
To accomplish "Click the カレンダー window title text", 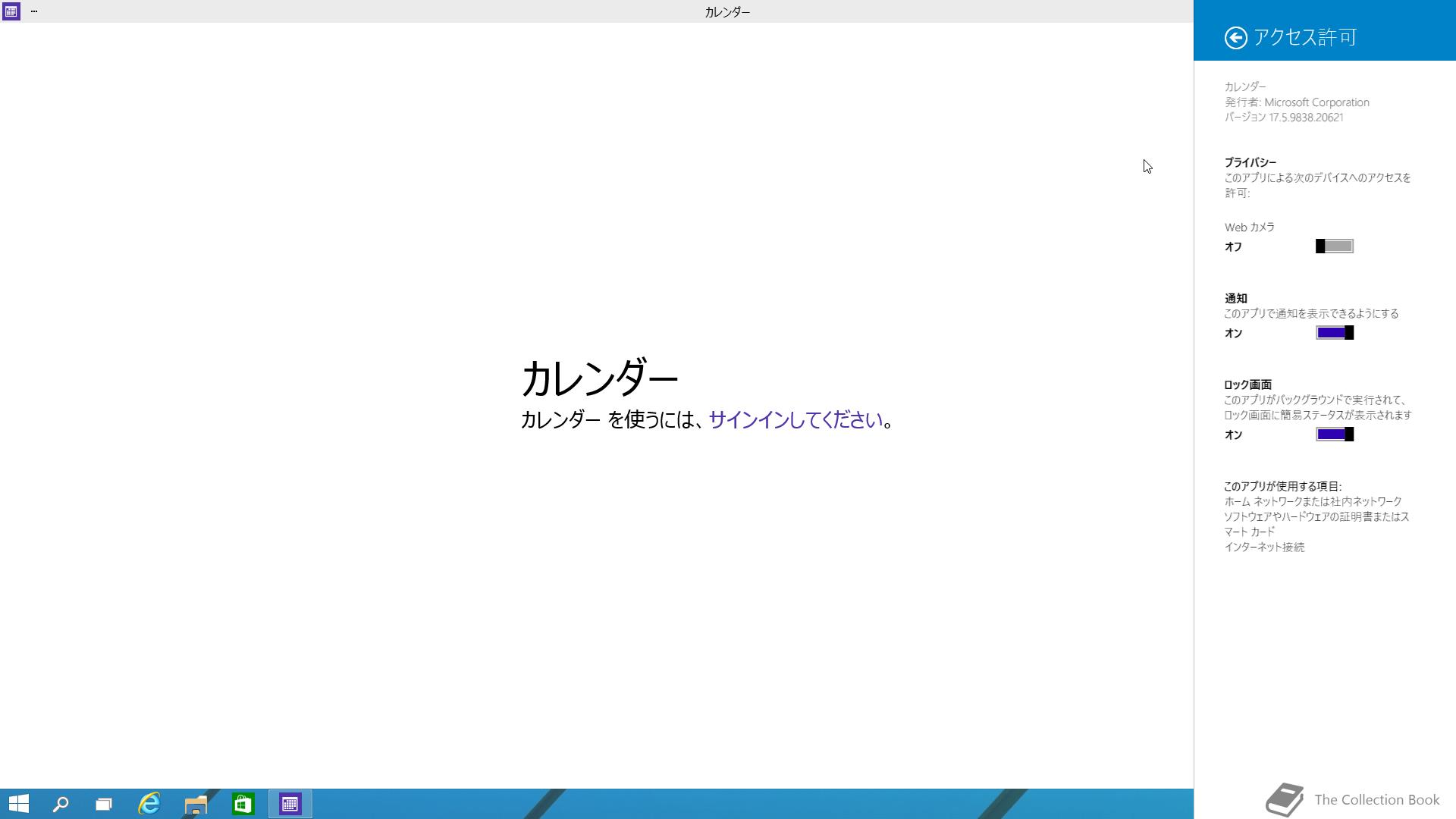I will [x=727, y=12].
